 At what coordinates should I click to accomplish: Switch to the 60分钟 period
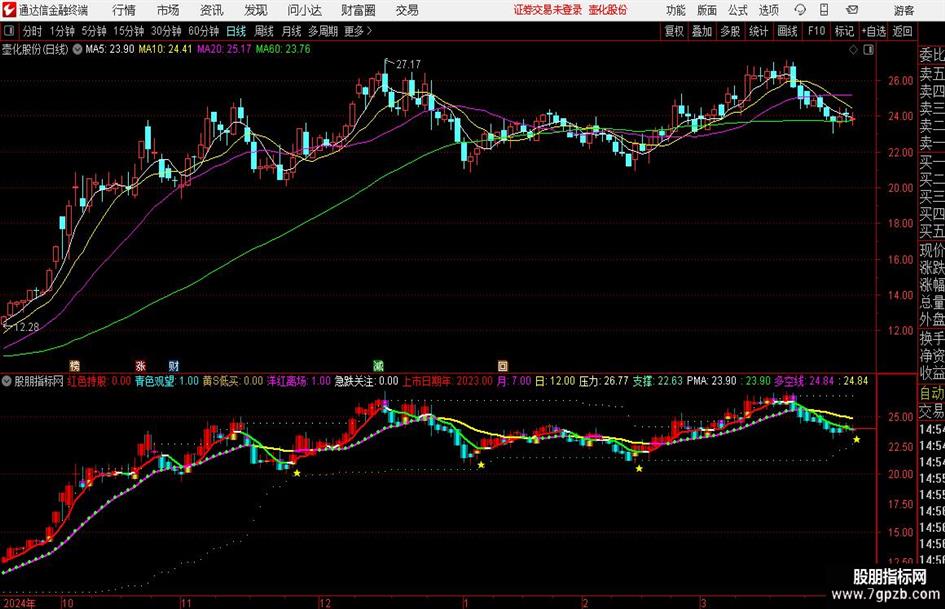pos(203,31)
